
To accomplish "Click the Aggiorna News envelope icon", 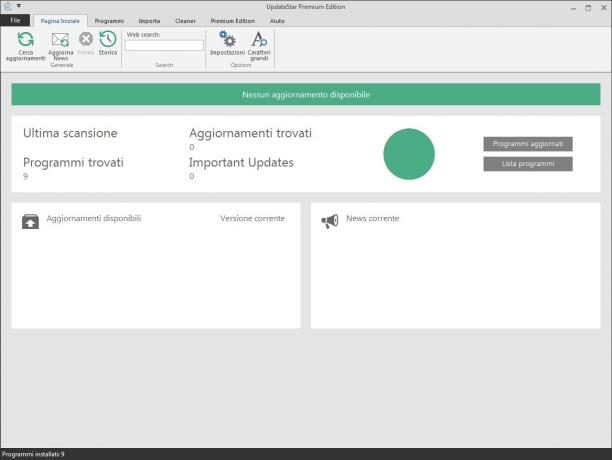I will [x=60, y=40].
